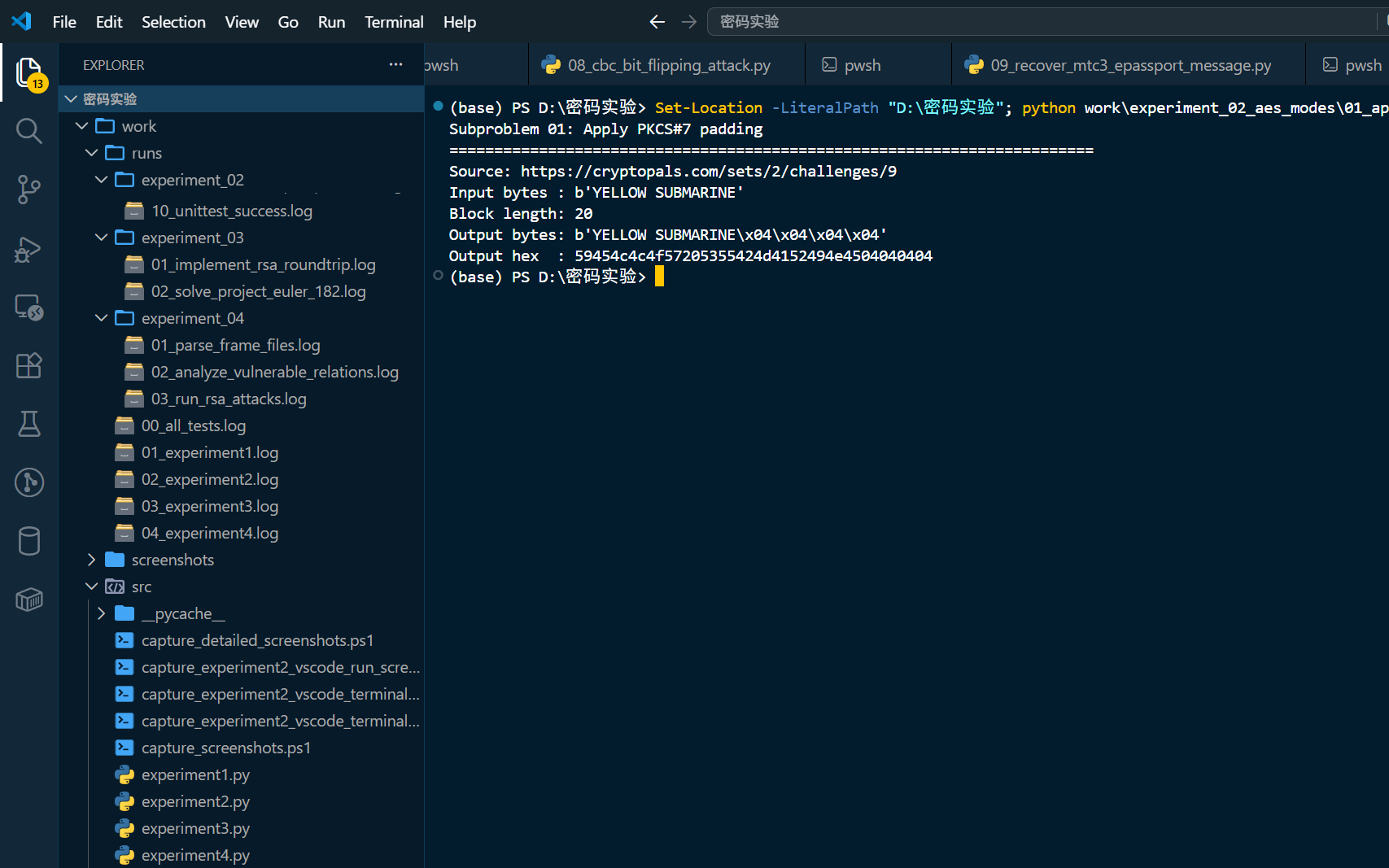This screenshot has width=1389, height=868.
Task: Switch to 09_recover_mtc3_epassport_message.py tab
Action: pos(1129,65)
